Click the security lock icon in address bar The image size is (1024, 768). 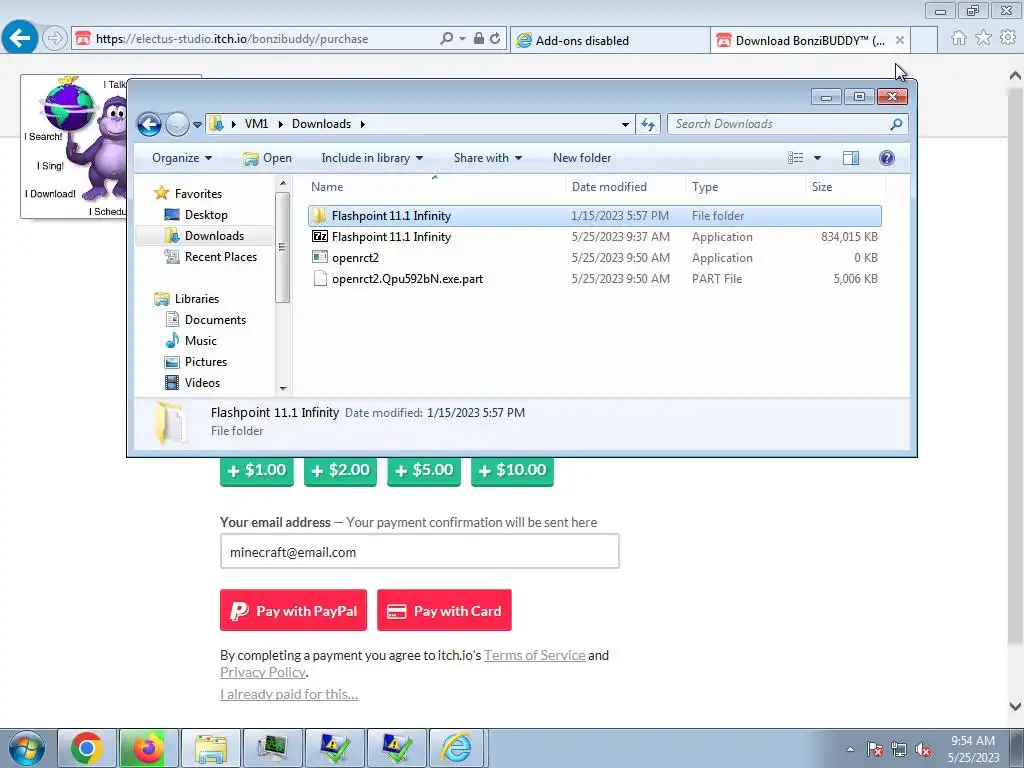479,39
